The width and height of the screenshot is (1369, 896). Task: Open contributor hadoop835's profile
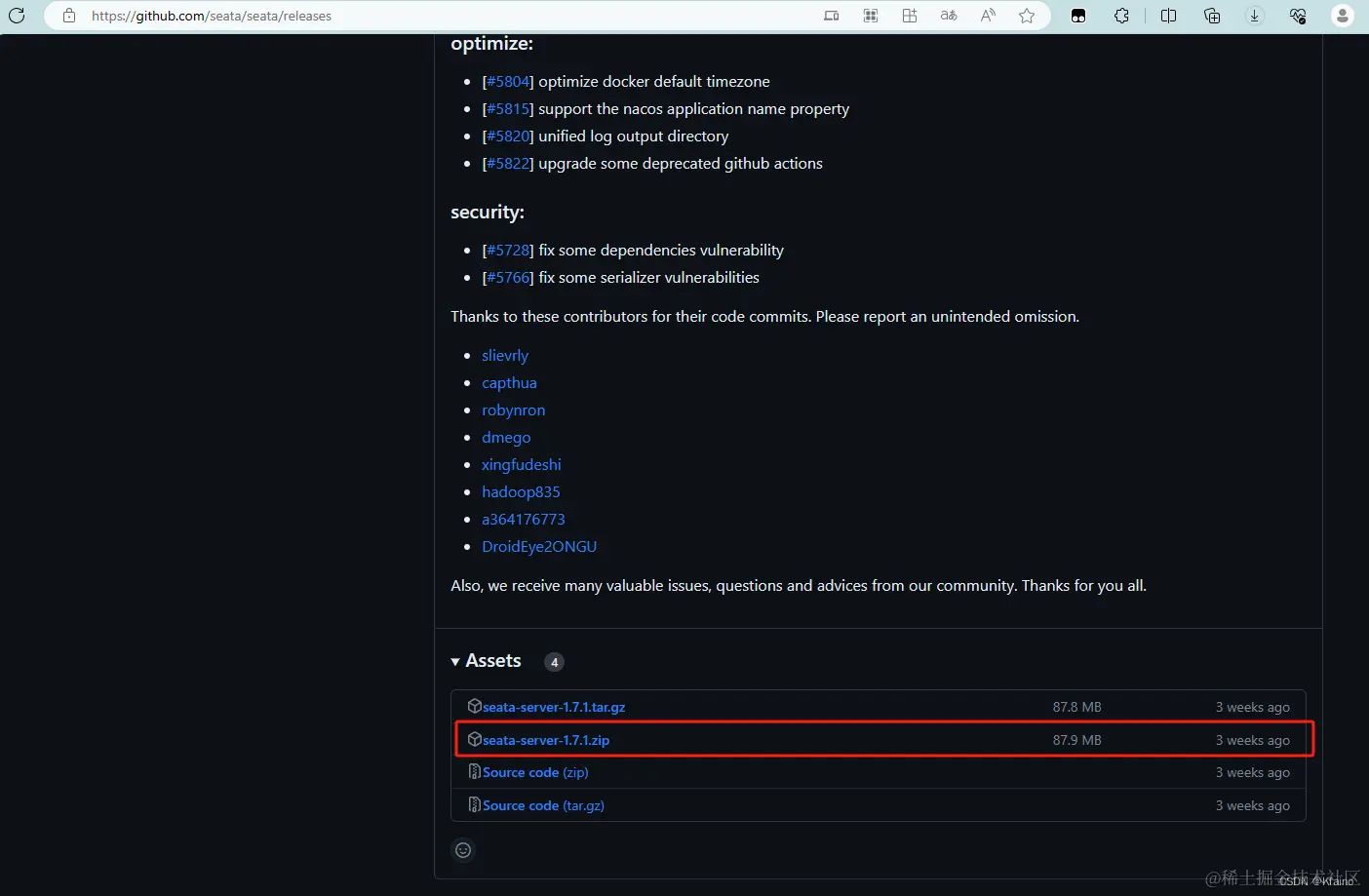pyautogui.click(x=521, y=492)
